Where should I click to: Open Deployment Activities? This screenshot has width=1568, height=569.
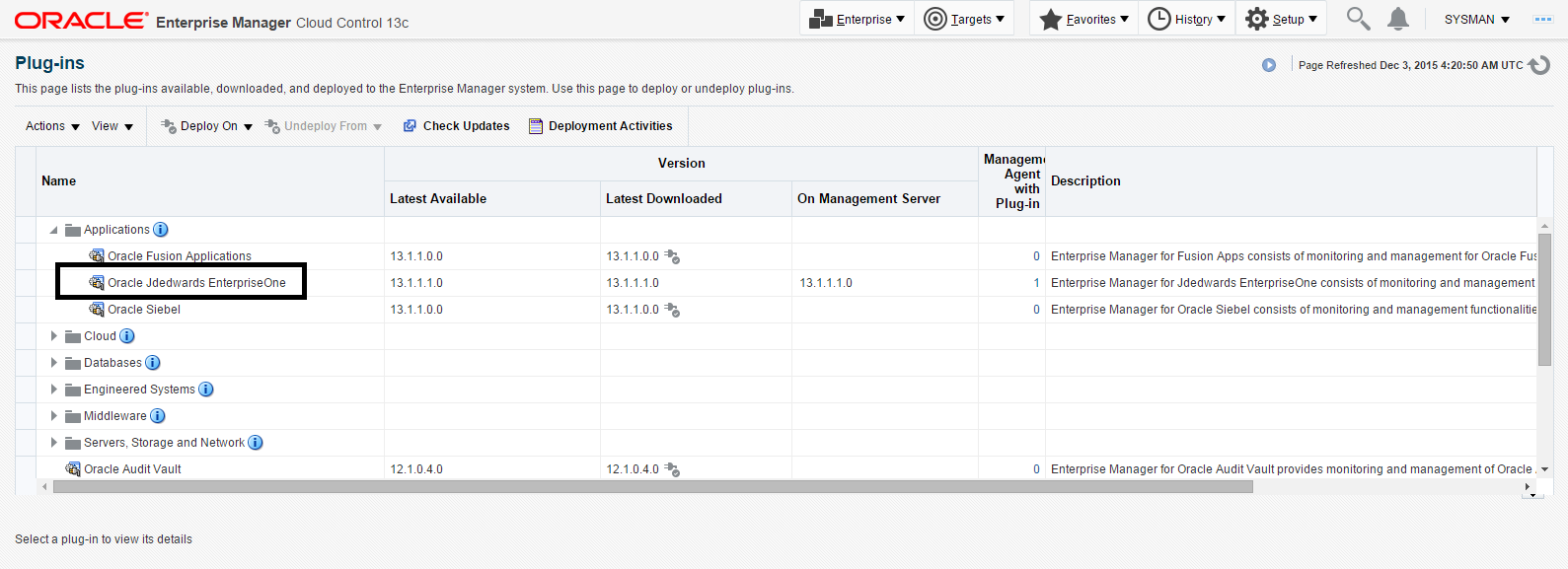[x=600, y=126]
